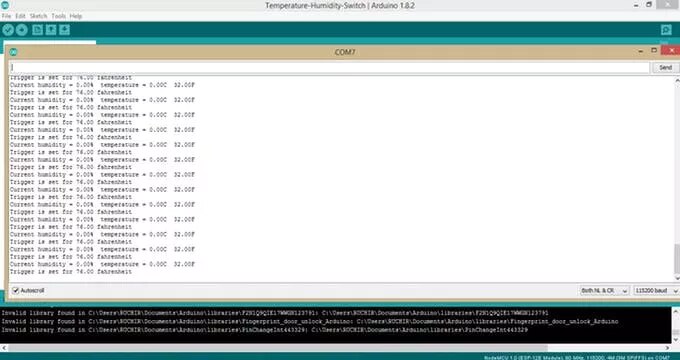Image resolution: width=680 pixels, height=360 pixels.
Task: Click console horizontal scrollbar right arrow
Action: click(x=668, y=348)
